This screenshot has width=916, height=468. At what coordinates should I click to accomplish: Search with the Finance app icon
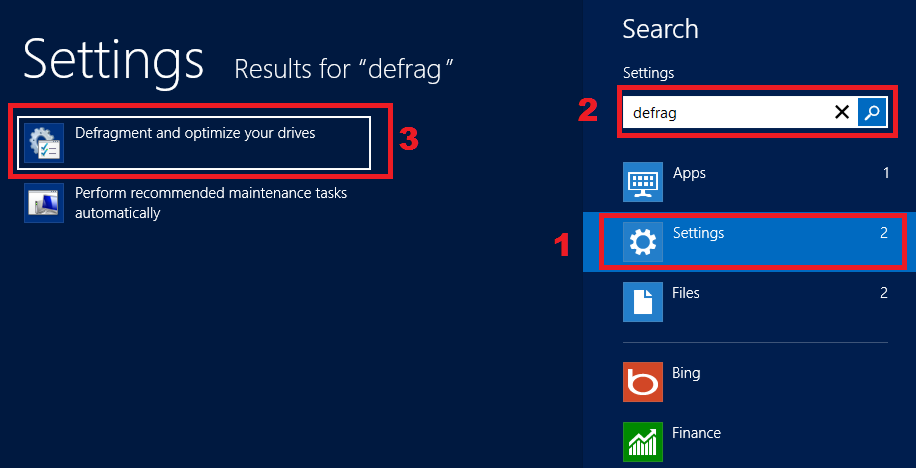[x=643, y=442]
